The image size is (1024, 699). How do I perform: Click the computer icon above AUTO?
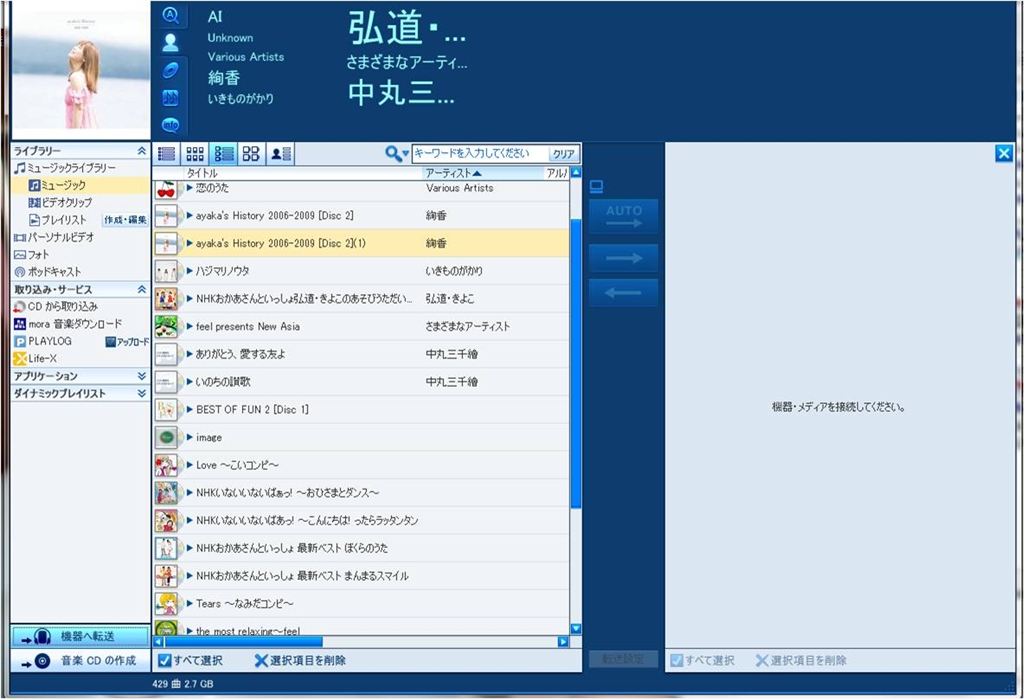coord(596,187)
